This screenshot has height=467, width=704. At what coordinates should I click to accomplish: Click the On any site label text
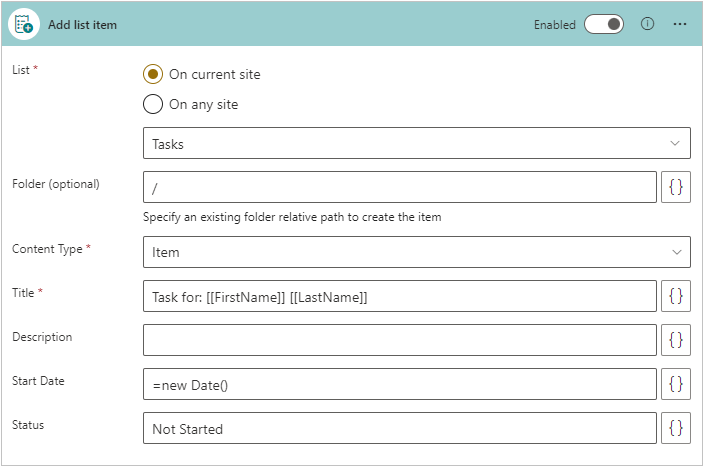pos(203,104)
